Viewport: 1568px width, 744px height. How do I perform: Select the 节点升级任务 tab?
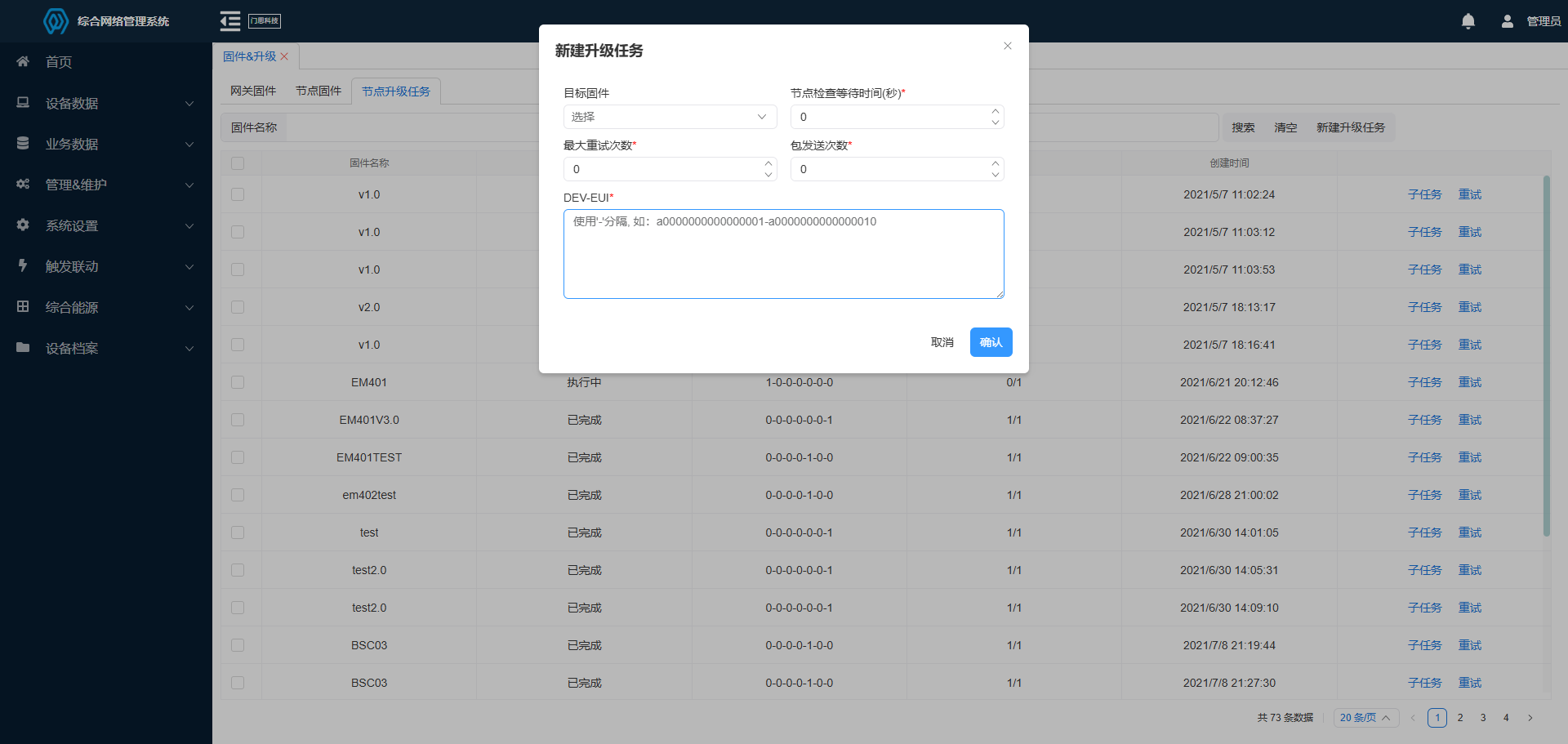coord(396,91)
